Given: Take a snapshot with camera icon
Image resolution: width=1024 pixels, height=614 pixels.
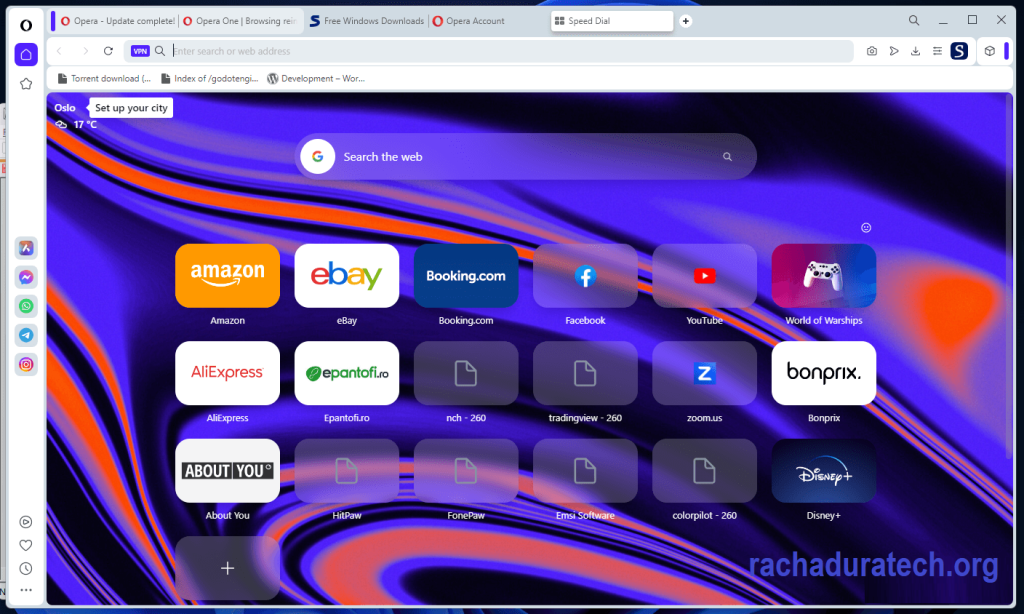Looking at the screenshot, I should 872,51.
